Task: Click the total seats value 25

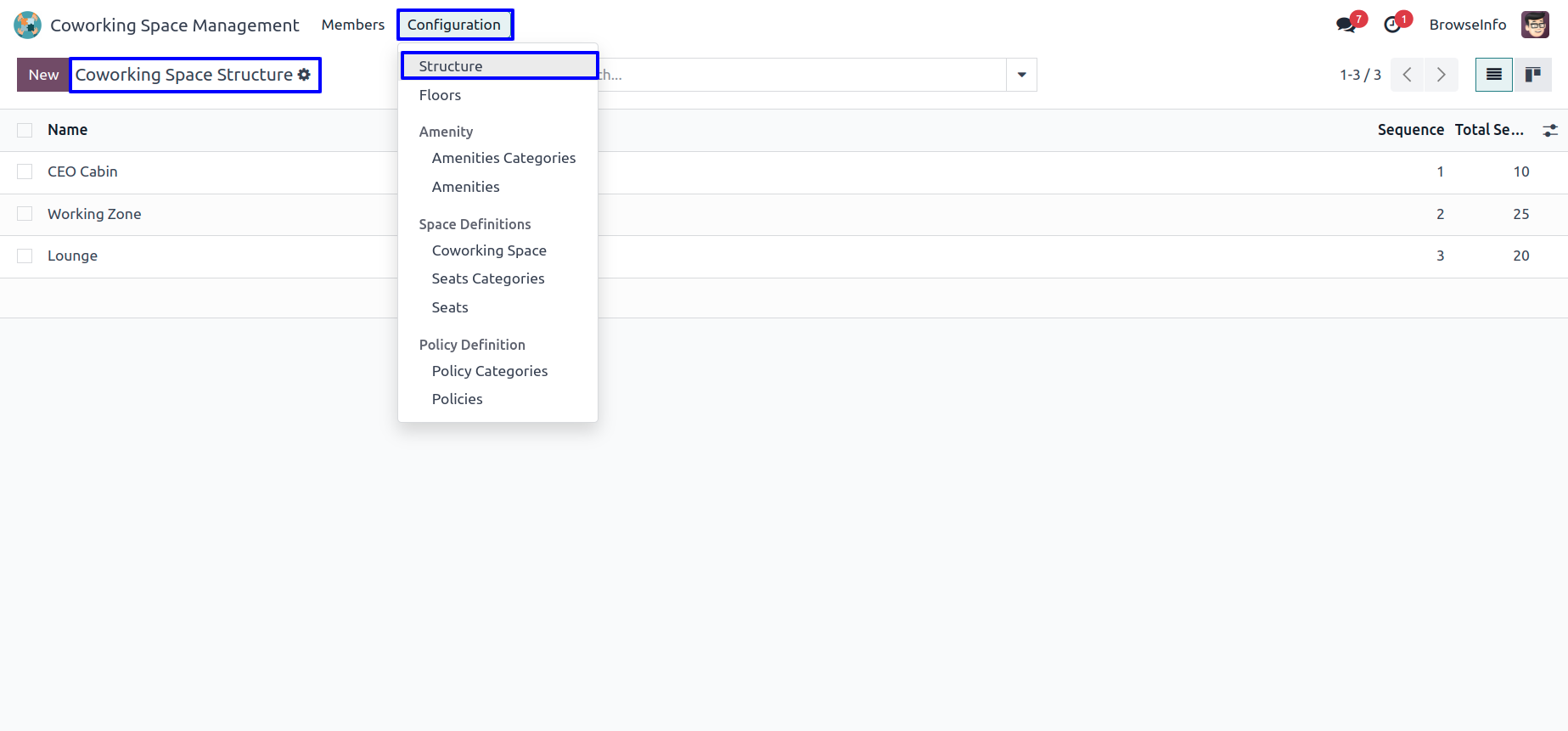Action: click(x=1520, y=214)
